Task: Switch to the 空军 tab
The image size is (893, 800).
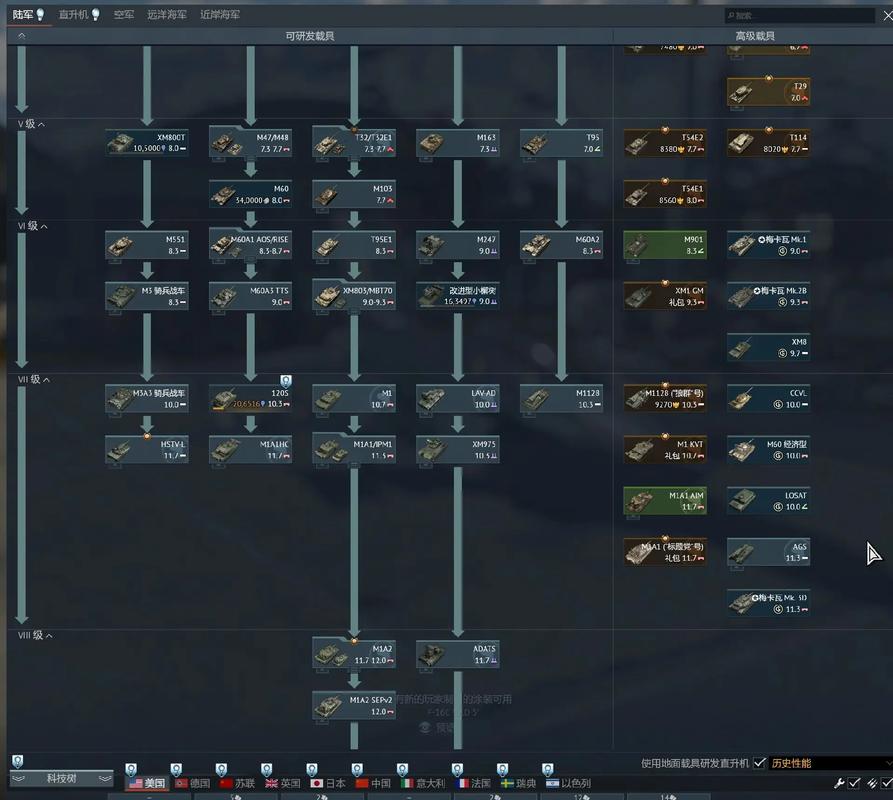Action: tap(124, 15)
